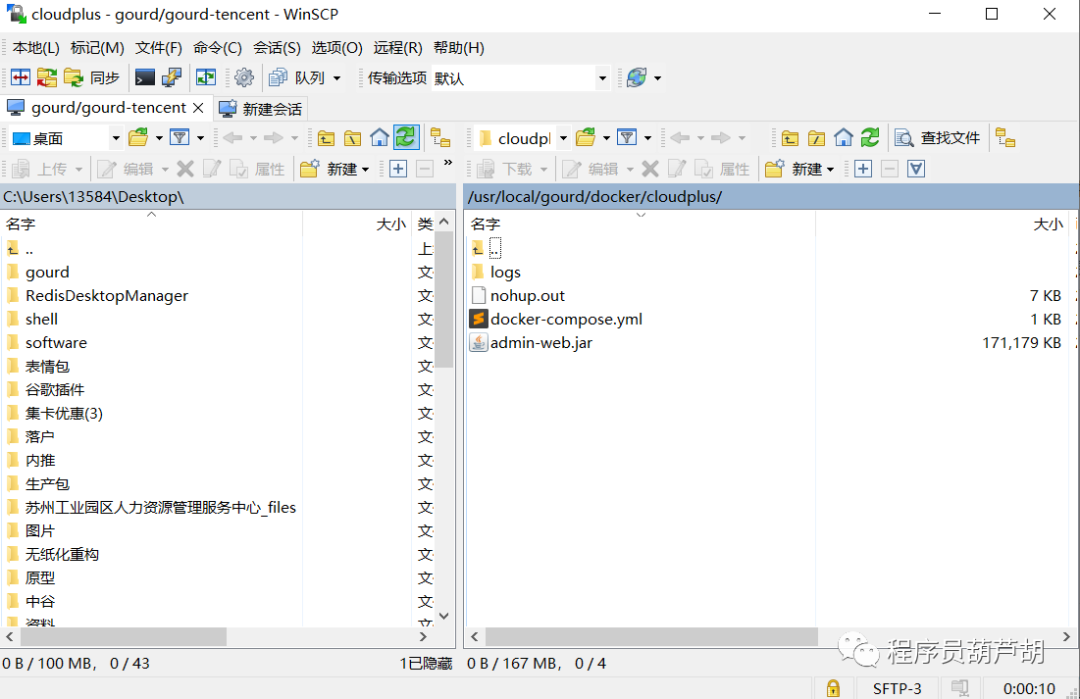Image resolution: width=1080 pixels, height=699 pixels.
Task: Click the lock icon in status bar
Action: click(x=833, y=688)
